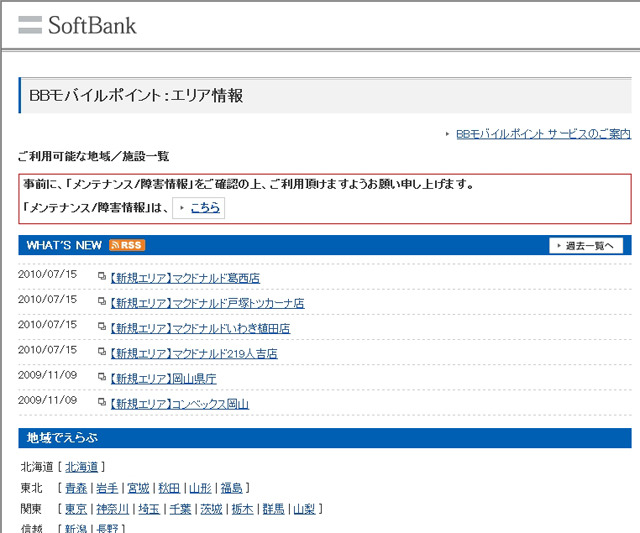This screenshot has height=533, width=640.
Task: Click popup icon beside マクドナルド219人吉店
Action: click(x=102, y=352)
